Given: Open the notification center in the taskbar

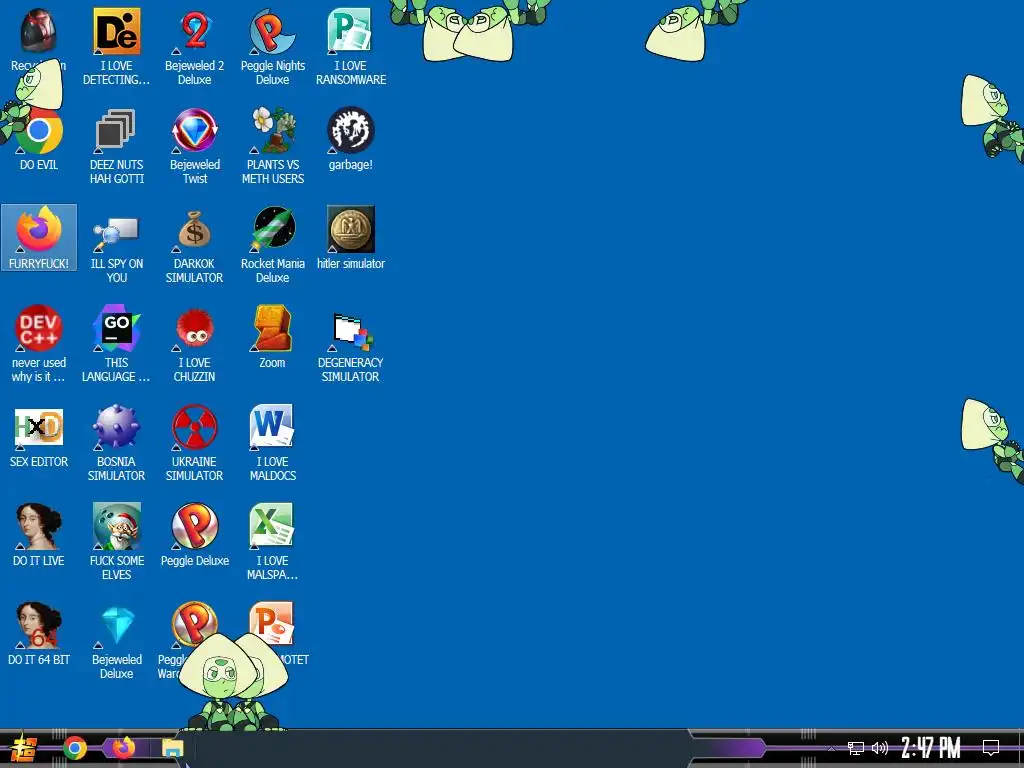Looking at the screenshot, I should point(991,748).
